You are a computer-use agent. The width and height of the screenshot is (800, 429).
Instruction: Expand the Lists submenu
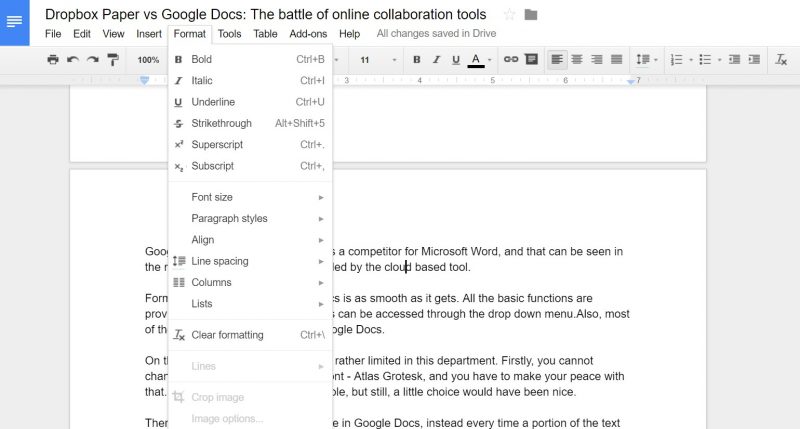coord(250,305)
